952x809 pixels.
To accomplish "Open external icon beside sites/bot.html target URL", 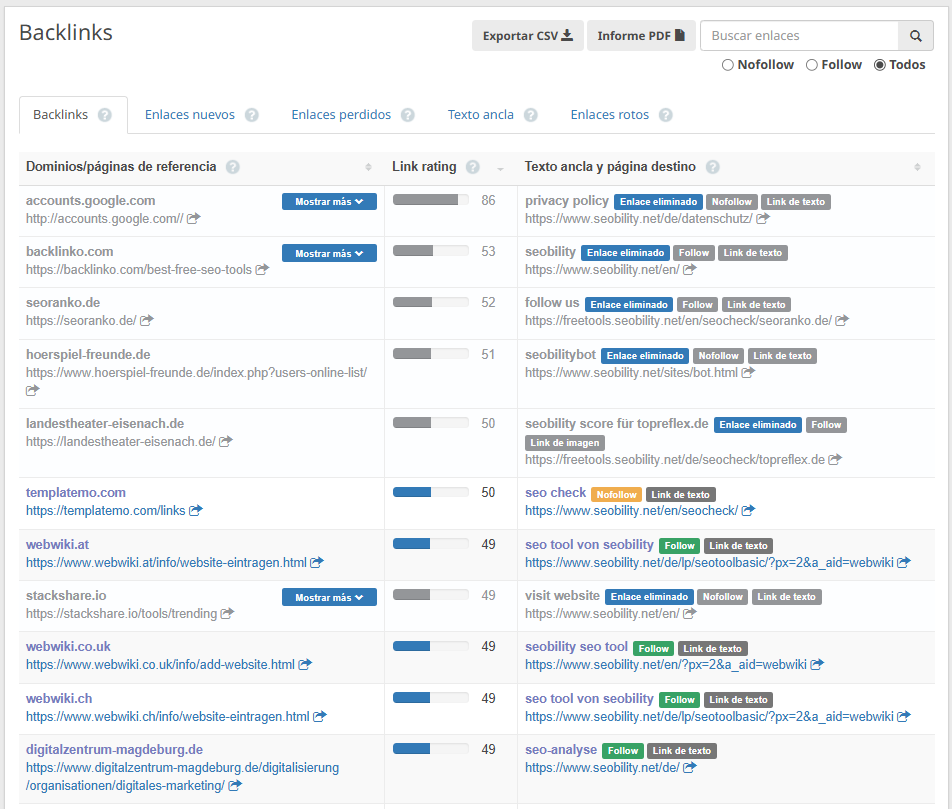I will 748,372.
